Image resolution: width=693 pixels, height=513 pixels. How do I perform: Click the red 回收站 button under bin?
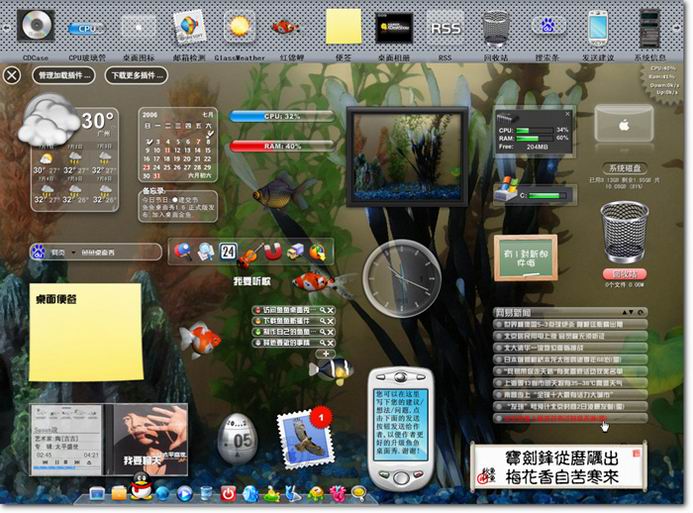(624, 274)
